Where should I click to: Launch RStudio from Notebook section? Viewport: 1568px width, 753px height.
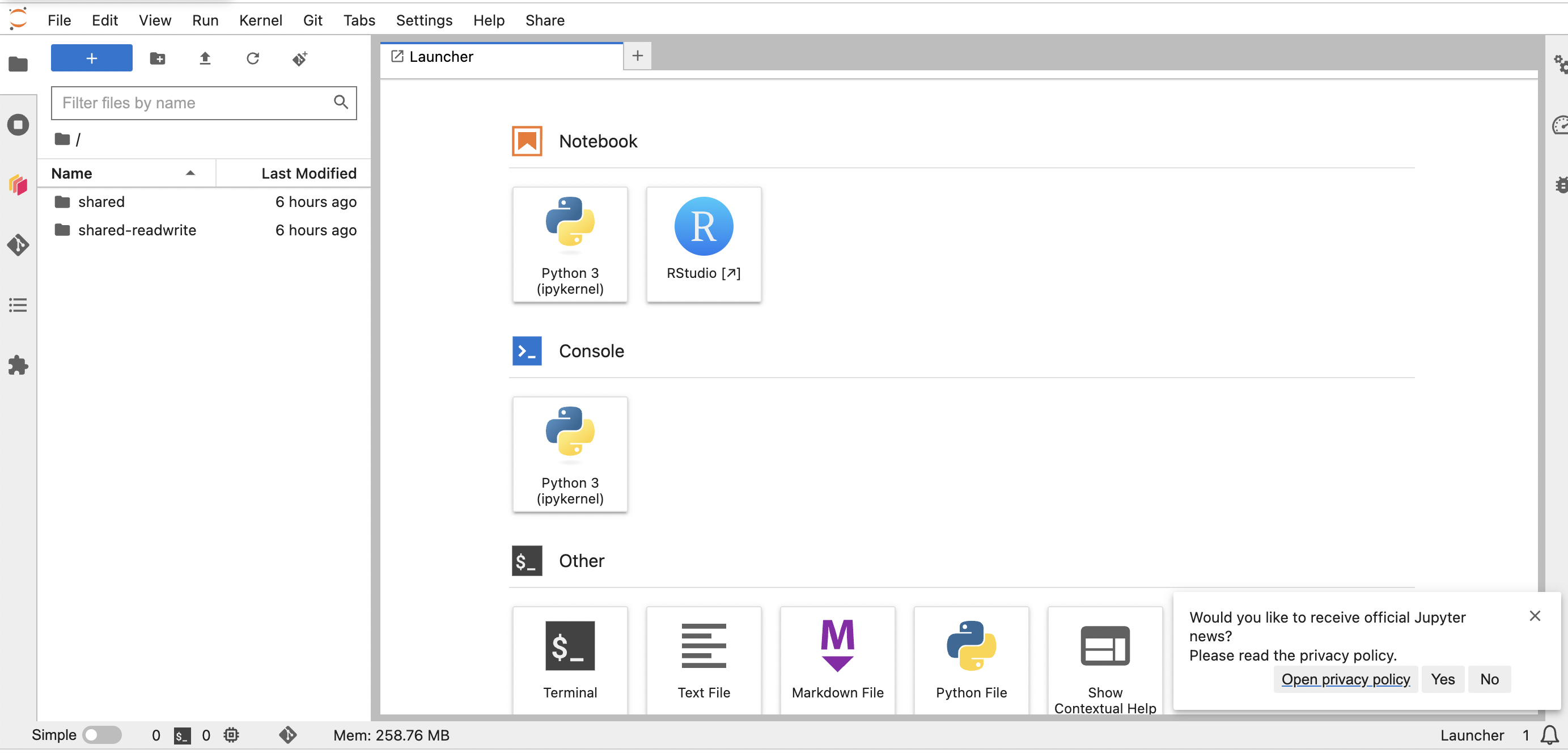click(x=704, y=244)
